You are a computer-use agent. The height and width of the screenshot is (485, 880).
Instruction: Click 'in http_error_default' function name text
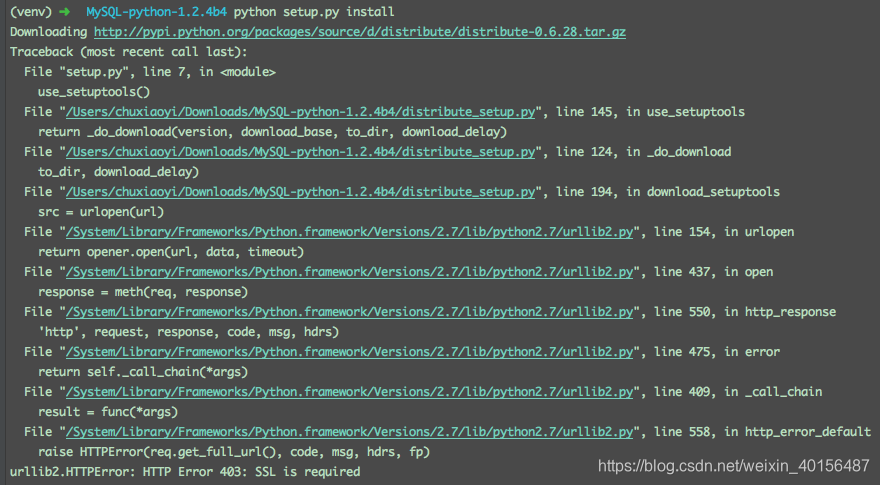pos(798,432)
